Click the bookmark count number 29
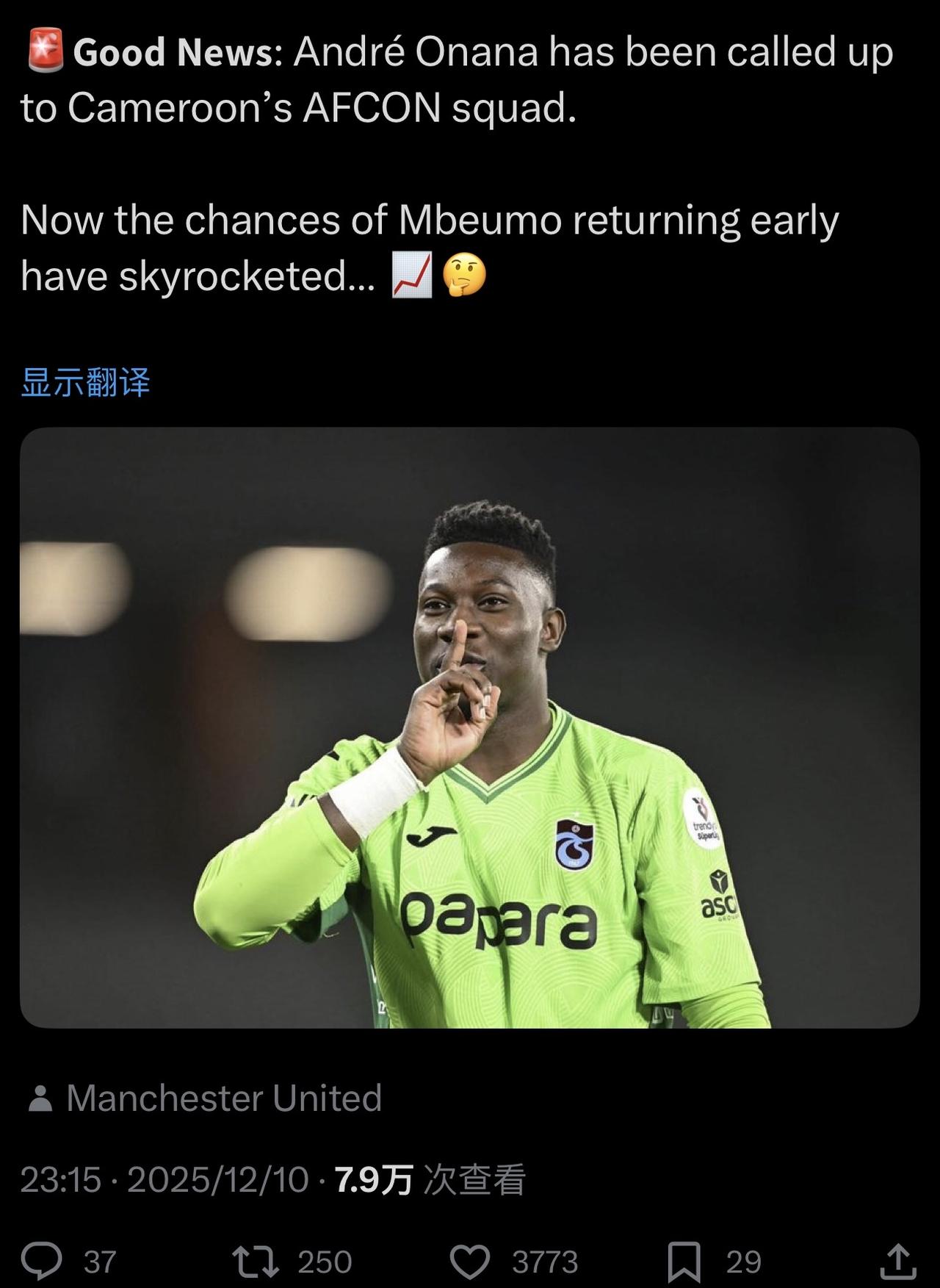This screenshot has height=1288, width=940. [743, 1262]
